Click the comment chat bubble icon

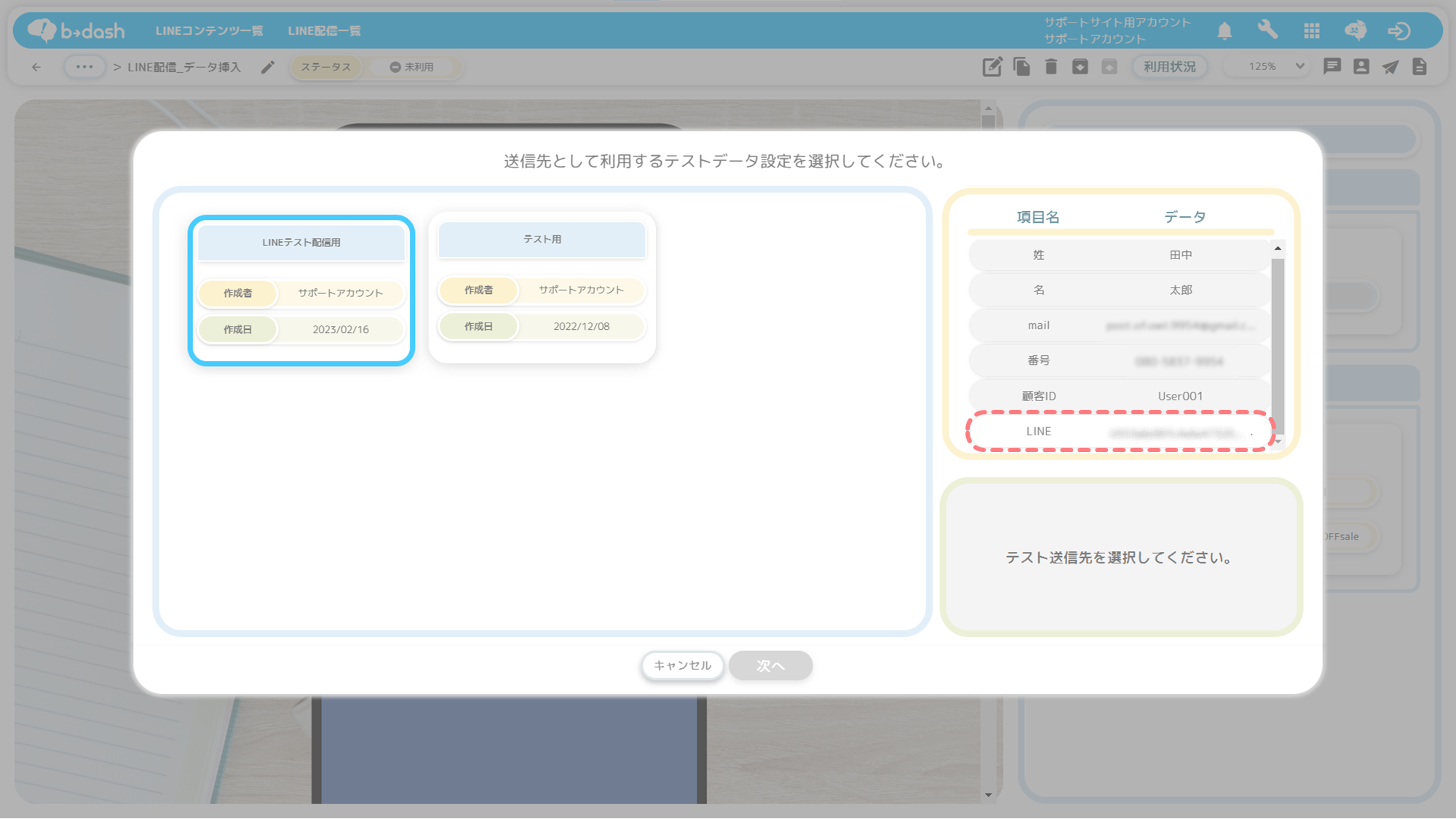(x=1332, y=67)
